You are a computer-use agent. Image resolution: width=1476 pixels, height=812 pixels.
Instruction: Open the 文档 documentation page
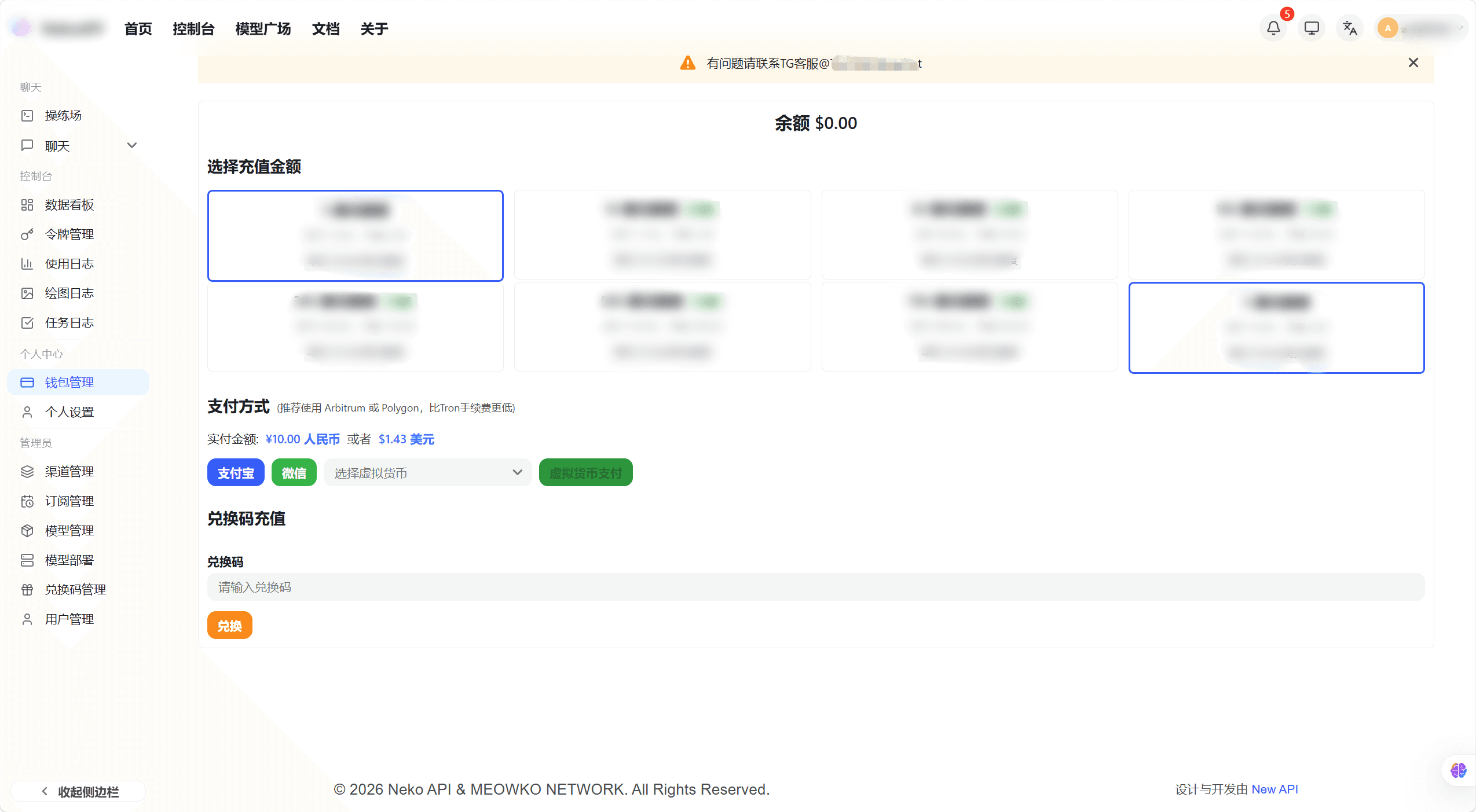325,28
